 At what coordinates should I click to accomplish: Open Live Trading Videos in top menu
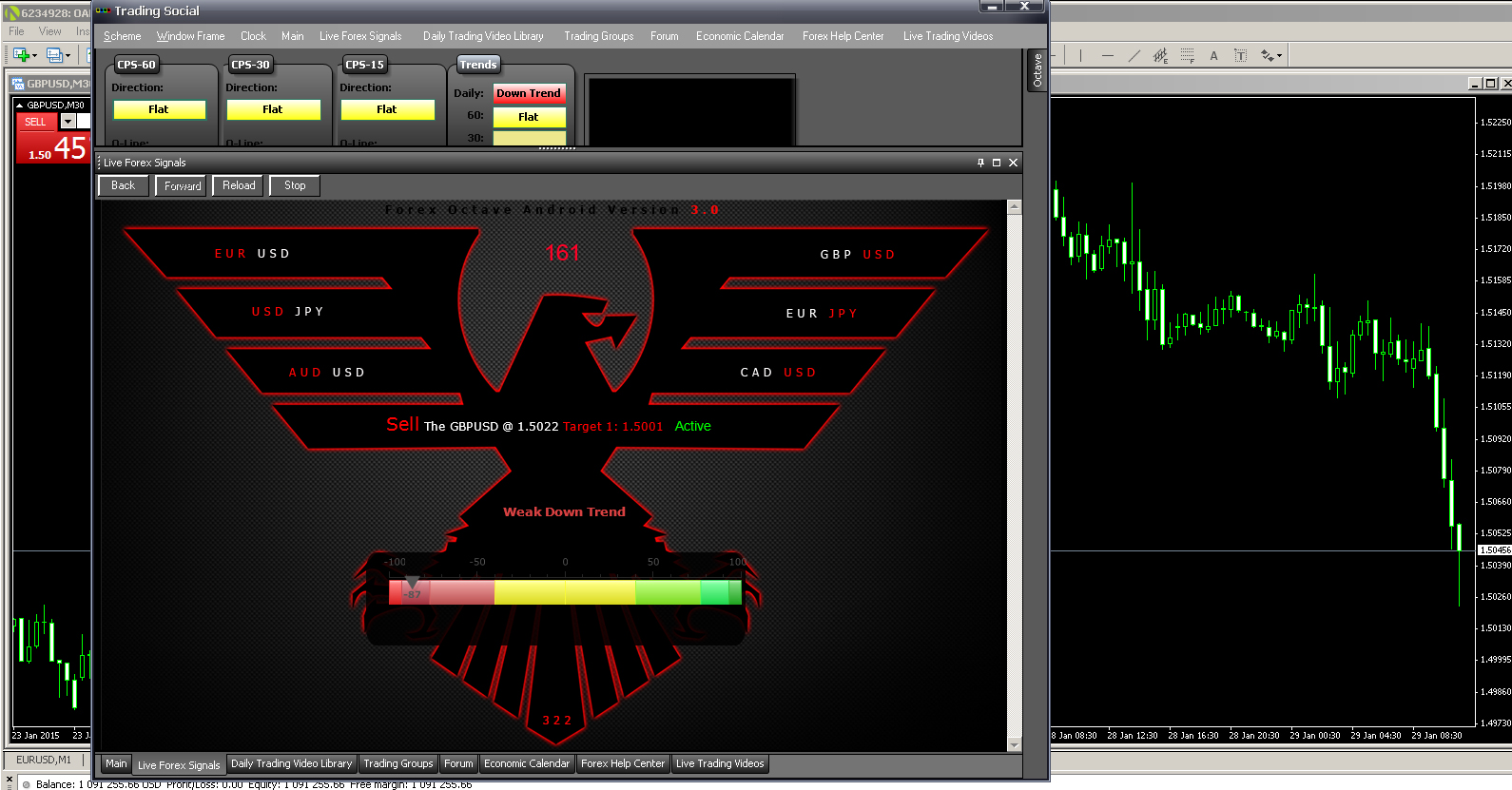click(x=948, y=36)
